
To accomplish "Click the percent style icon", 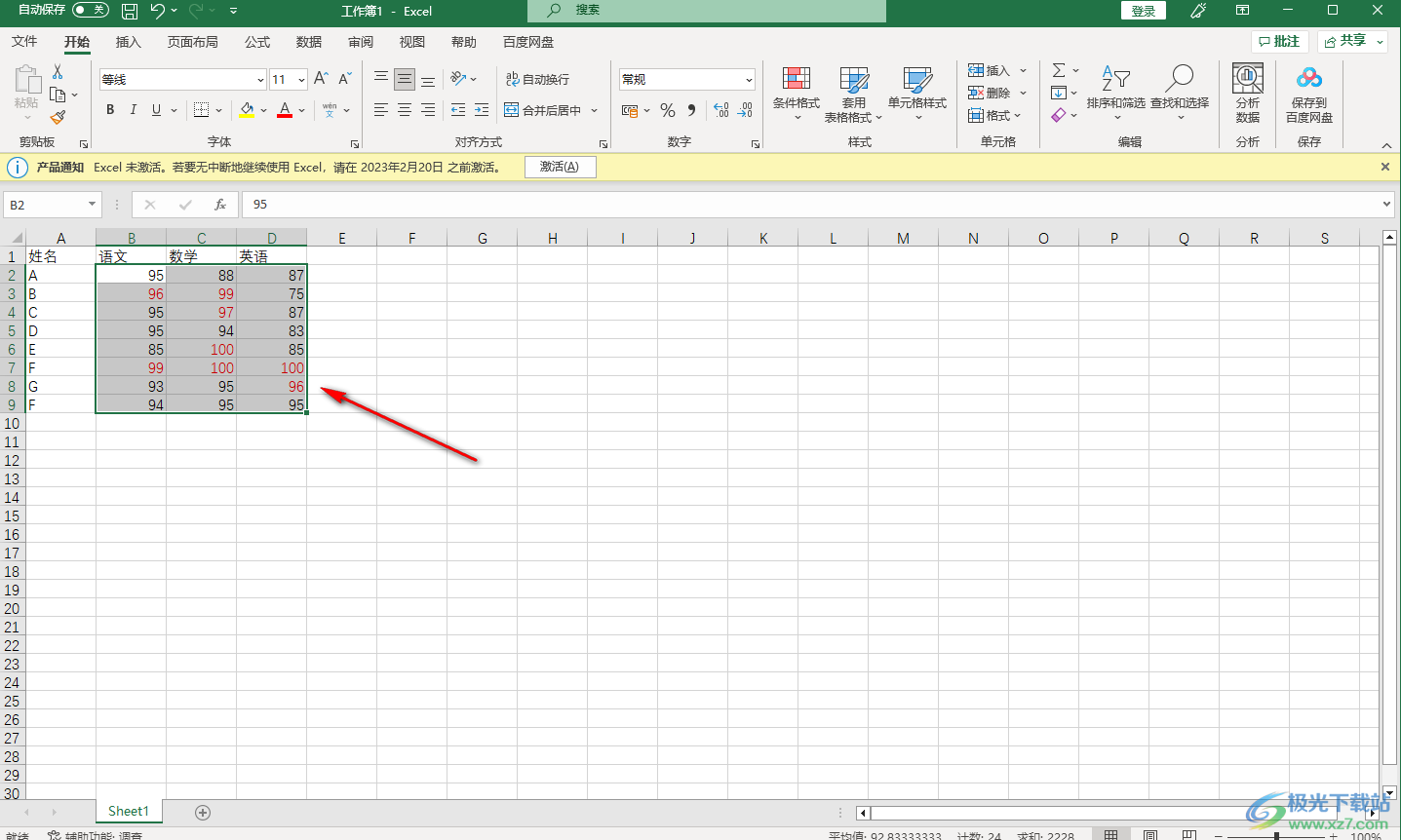I will click(668, 111).
